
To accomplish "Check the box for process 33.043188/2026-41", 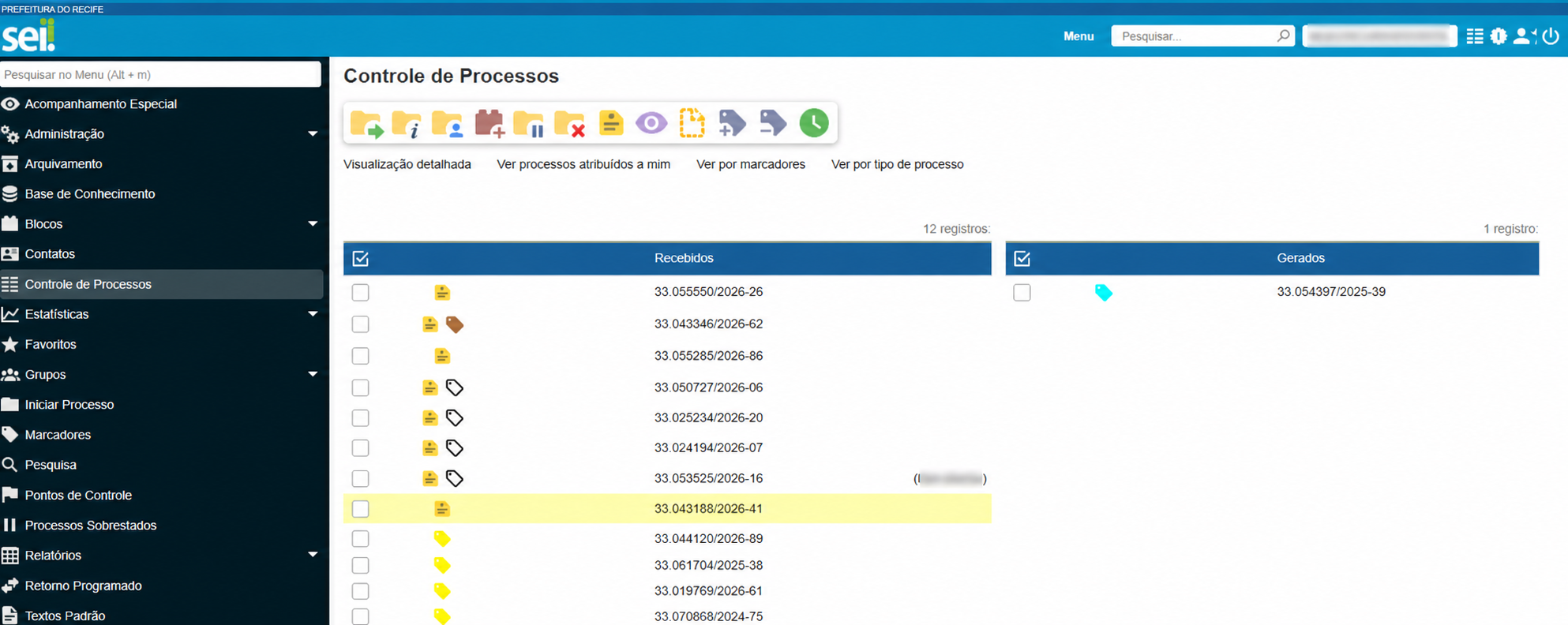I will [361, 509].
